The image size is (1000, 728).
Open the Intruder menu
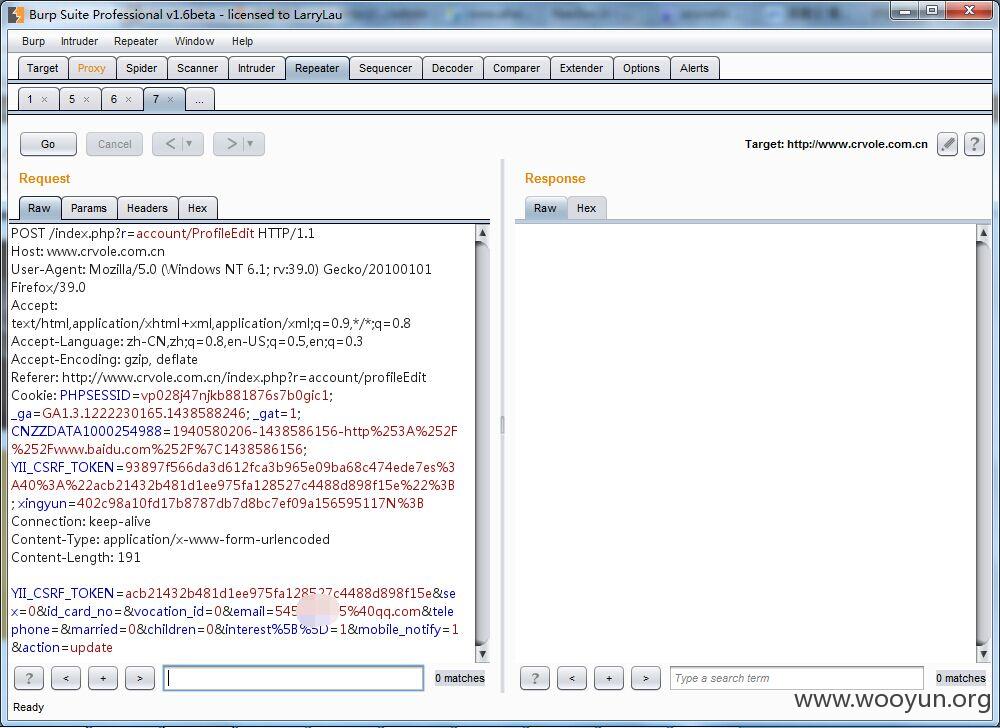(x=79, y=41)
